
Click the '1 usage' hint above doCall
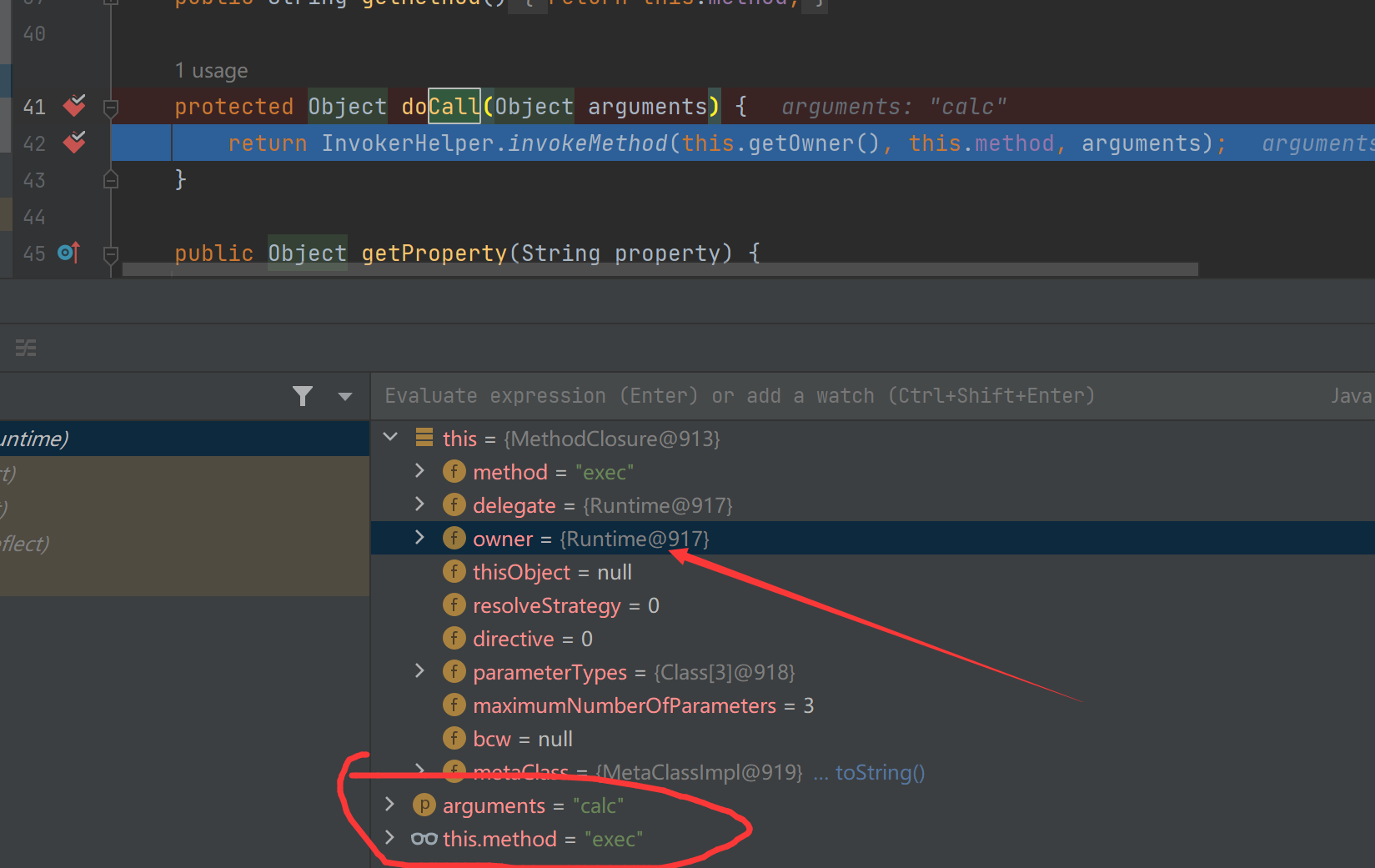tap(211, 71)
